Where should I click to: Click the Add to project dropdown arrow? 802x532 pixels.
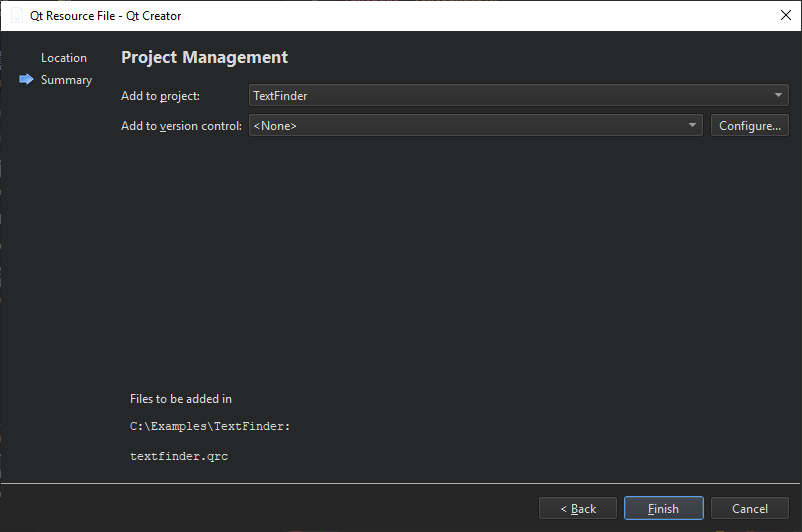tap(779, 96)
